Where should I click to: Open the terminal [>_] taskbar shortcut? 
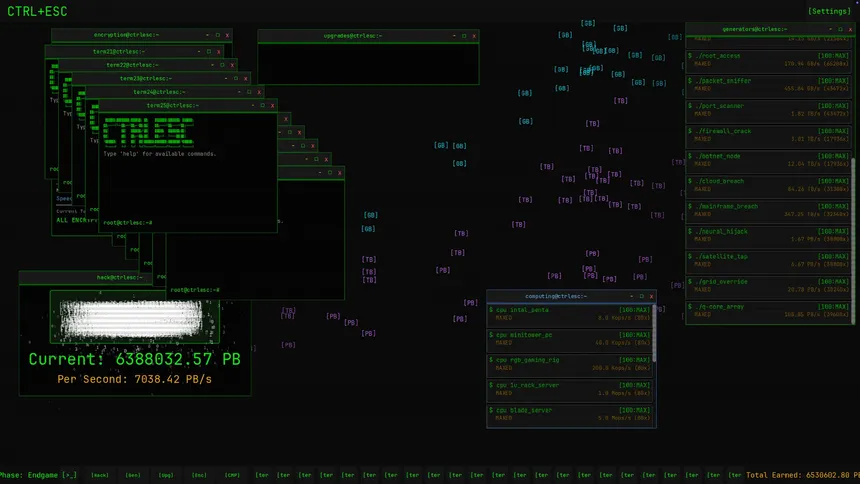click(69, 475)
